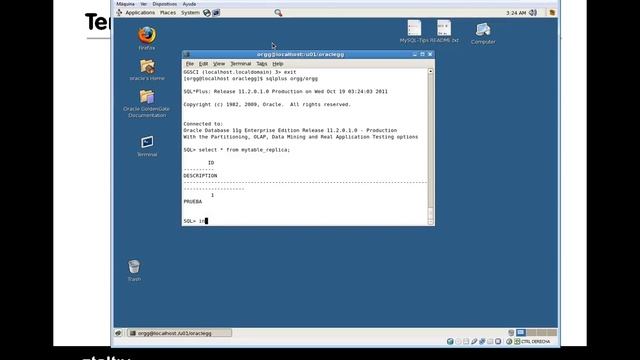Viewport: 640px width, 360px height.
Task: Open the VirtualBox Máquina menu
Action: (125, 4)
